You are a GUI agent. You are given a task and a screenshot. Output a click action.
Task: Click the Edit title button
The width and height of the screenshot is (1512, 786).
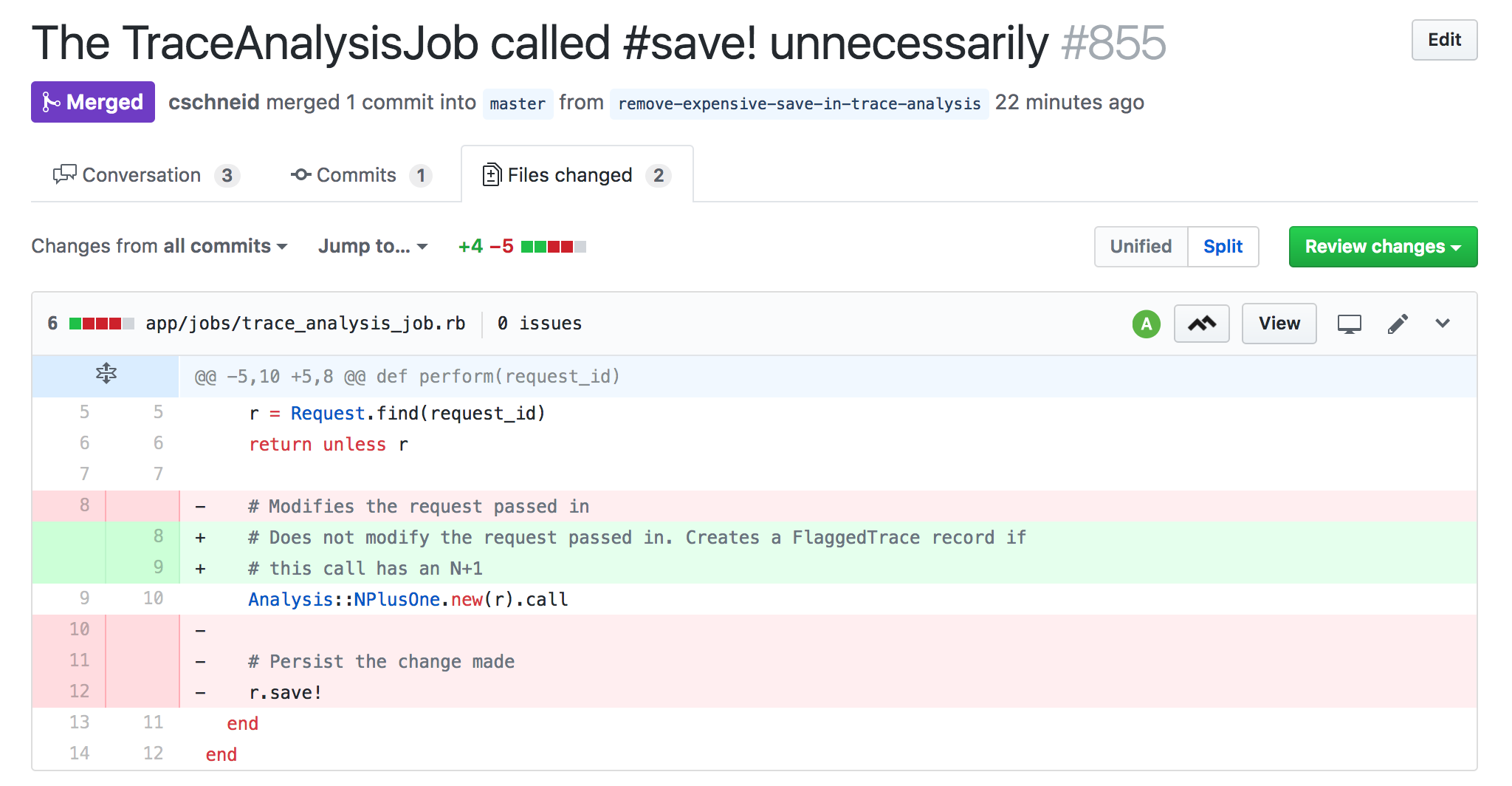[x=1444, y=40]
